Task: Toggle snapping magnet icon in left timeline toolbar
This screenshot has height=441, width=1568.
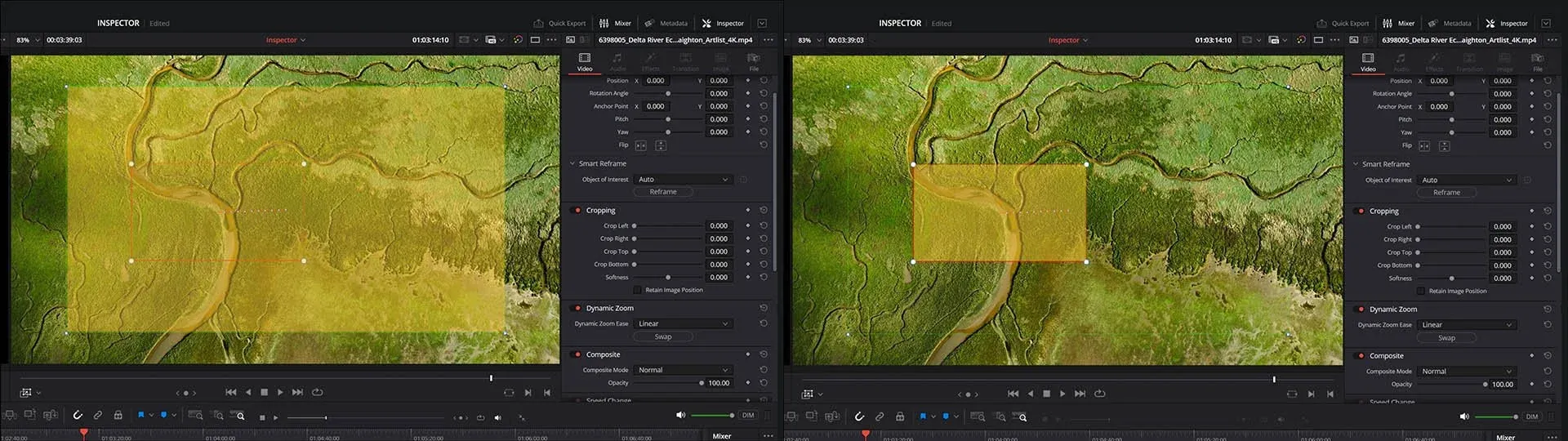Action: (x=78, y=415)
